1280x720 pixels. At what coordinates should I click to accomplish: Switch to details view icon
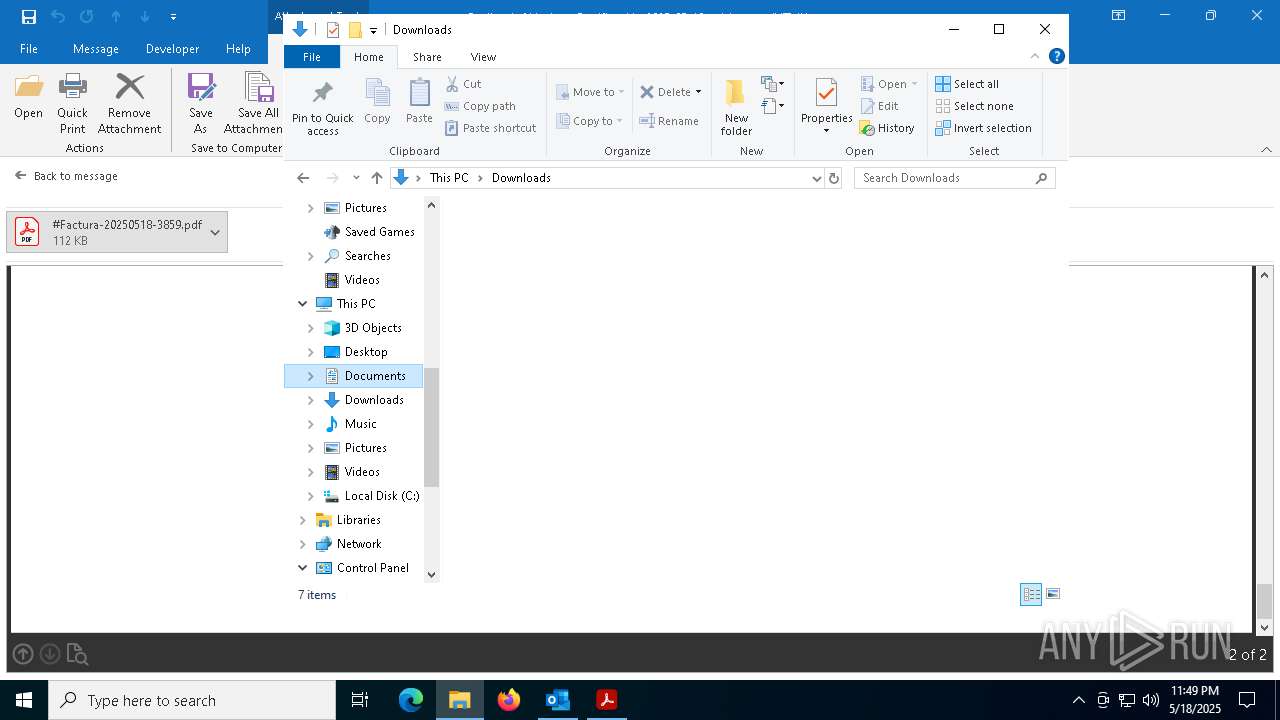coord(1031,594)
